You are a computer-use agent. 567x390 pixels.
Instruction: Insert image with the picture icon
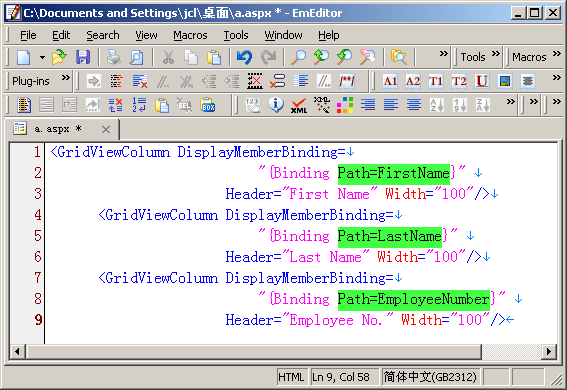pyautogui.click(x=505, y=81)
